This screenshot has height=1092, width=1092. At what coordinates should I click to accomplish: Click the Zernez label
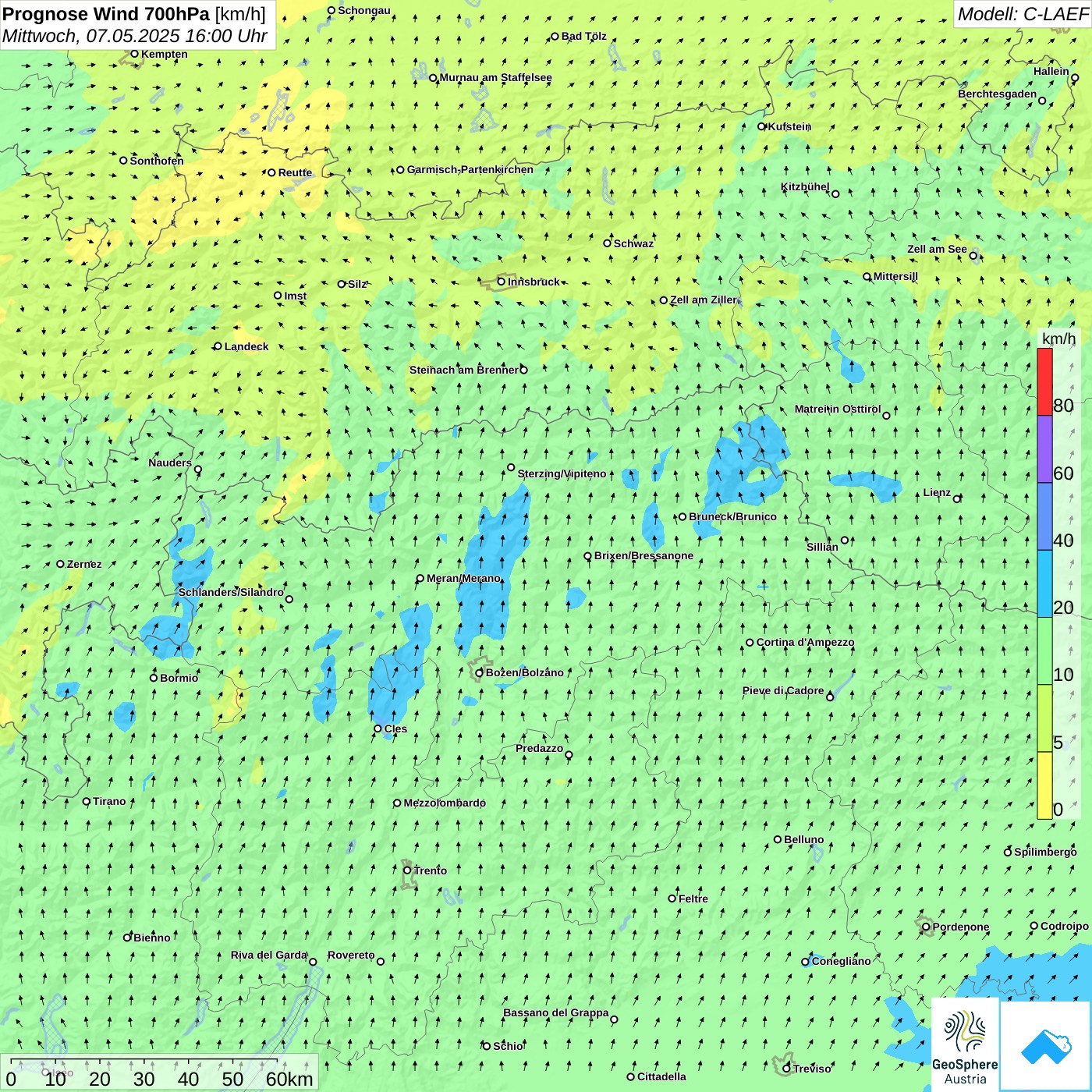[84, 564]
